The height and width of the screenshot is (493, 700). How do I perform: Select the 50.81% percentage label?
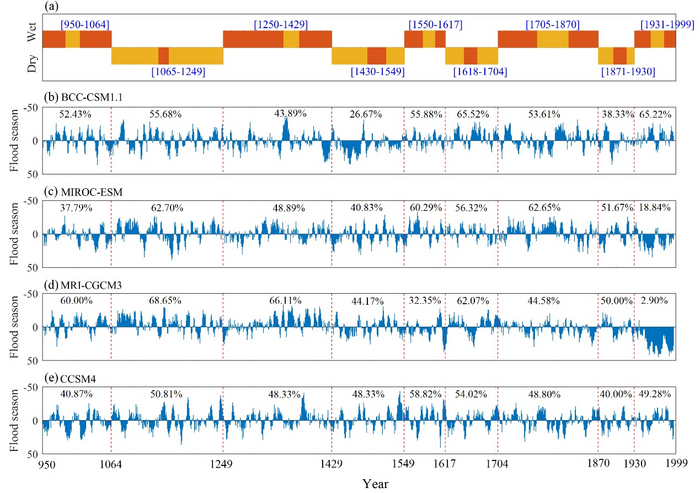(166, 394)
